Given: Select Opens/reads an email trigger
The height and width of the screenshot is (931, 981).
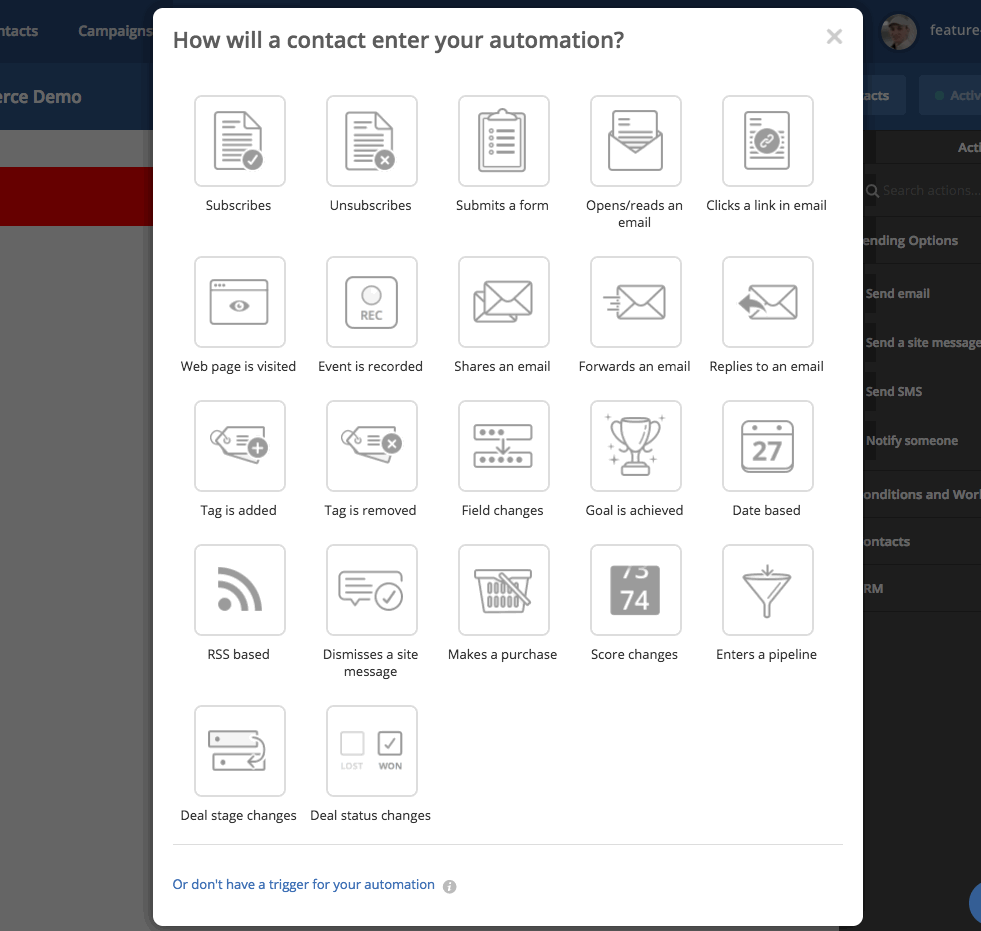Looking at the screenshot, I should 635,141.
